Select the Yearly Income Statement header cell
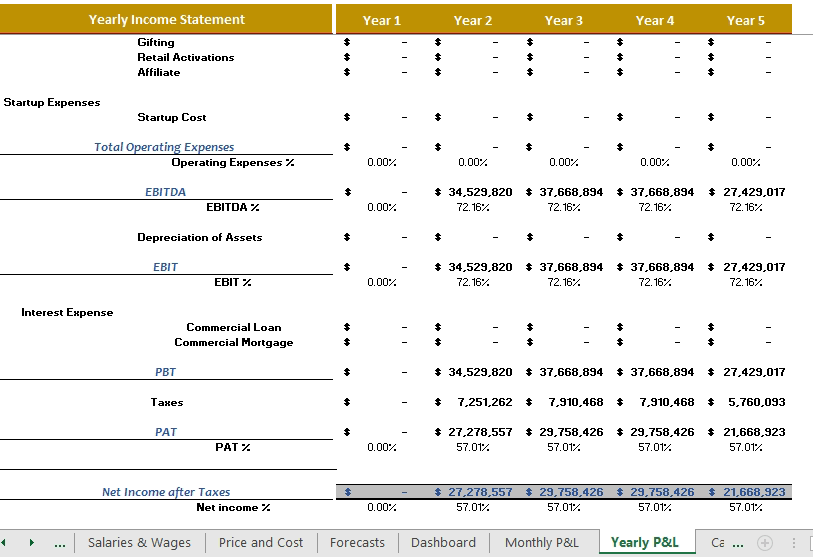The image size is (813, 557). click(166, 19)
